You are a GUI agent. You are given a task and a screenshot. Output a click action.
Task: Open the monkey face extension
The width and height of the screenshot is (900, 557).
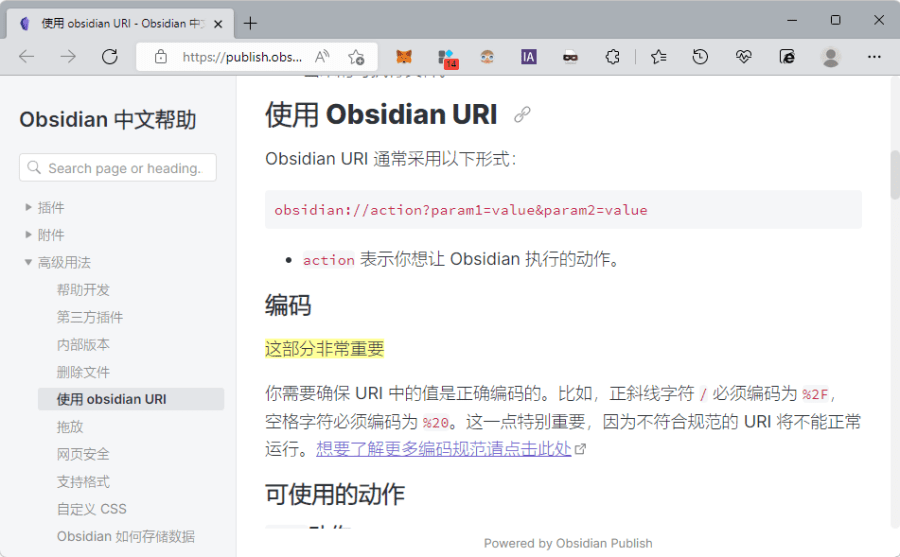(487, 56)
